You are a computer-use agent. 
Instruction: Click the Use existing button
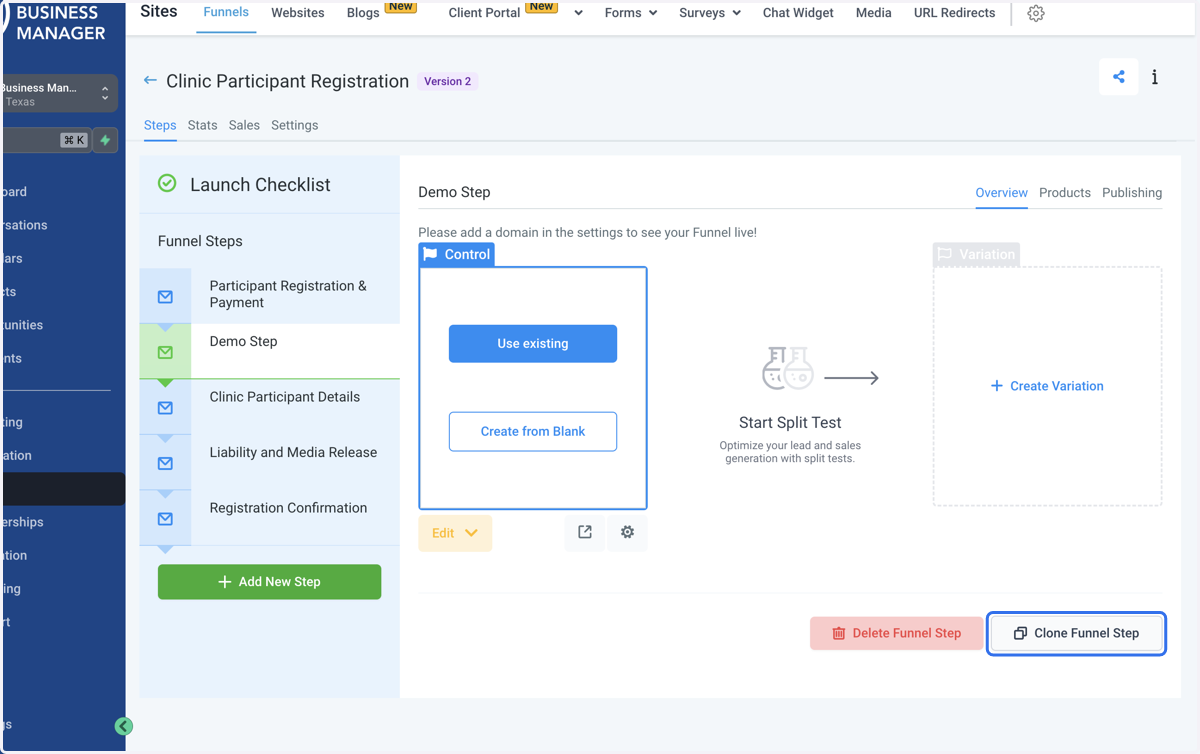[x=533, y=343]
